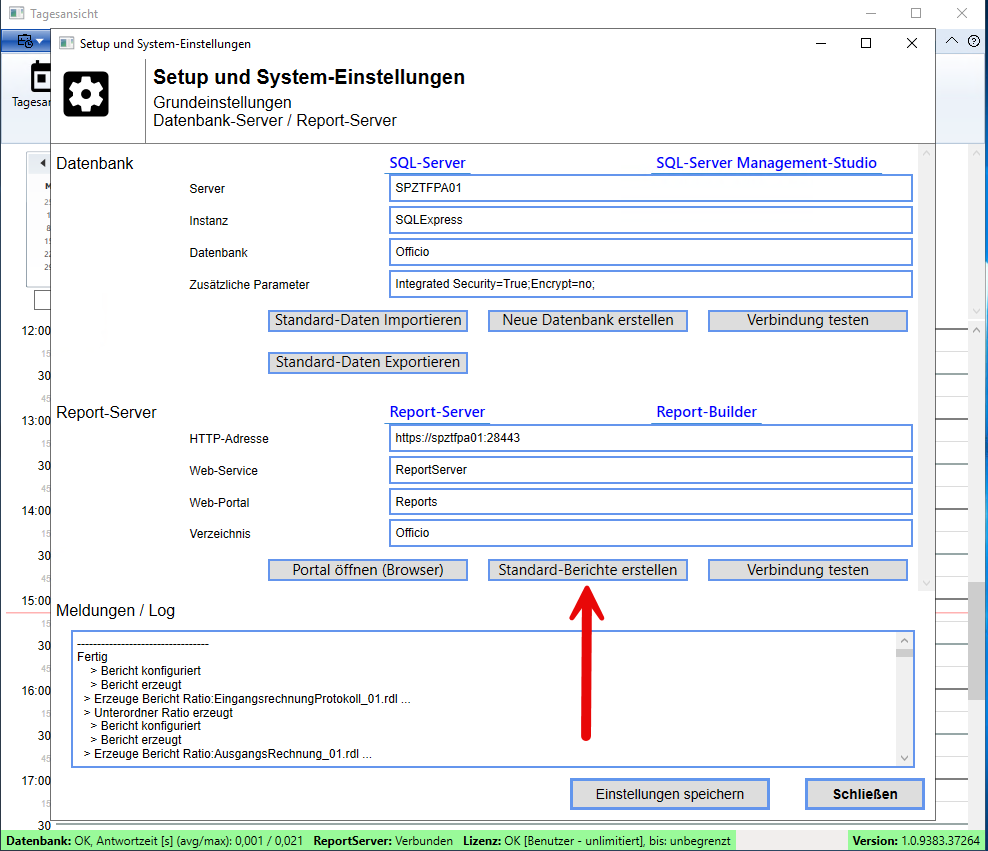Open the SQL-Server Management-Studio link
Viewport: 988px width, 851px height.
[x=766, y=163]
